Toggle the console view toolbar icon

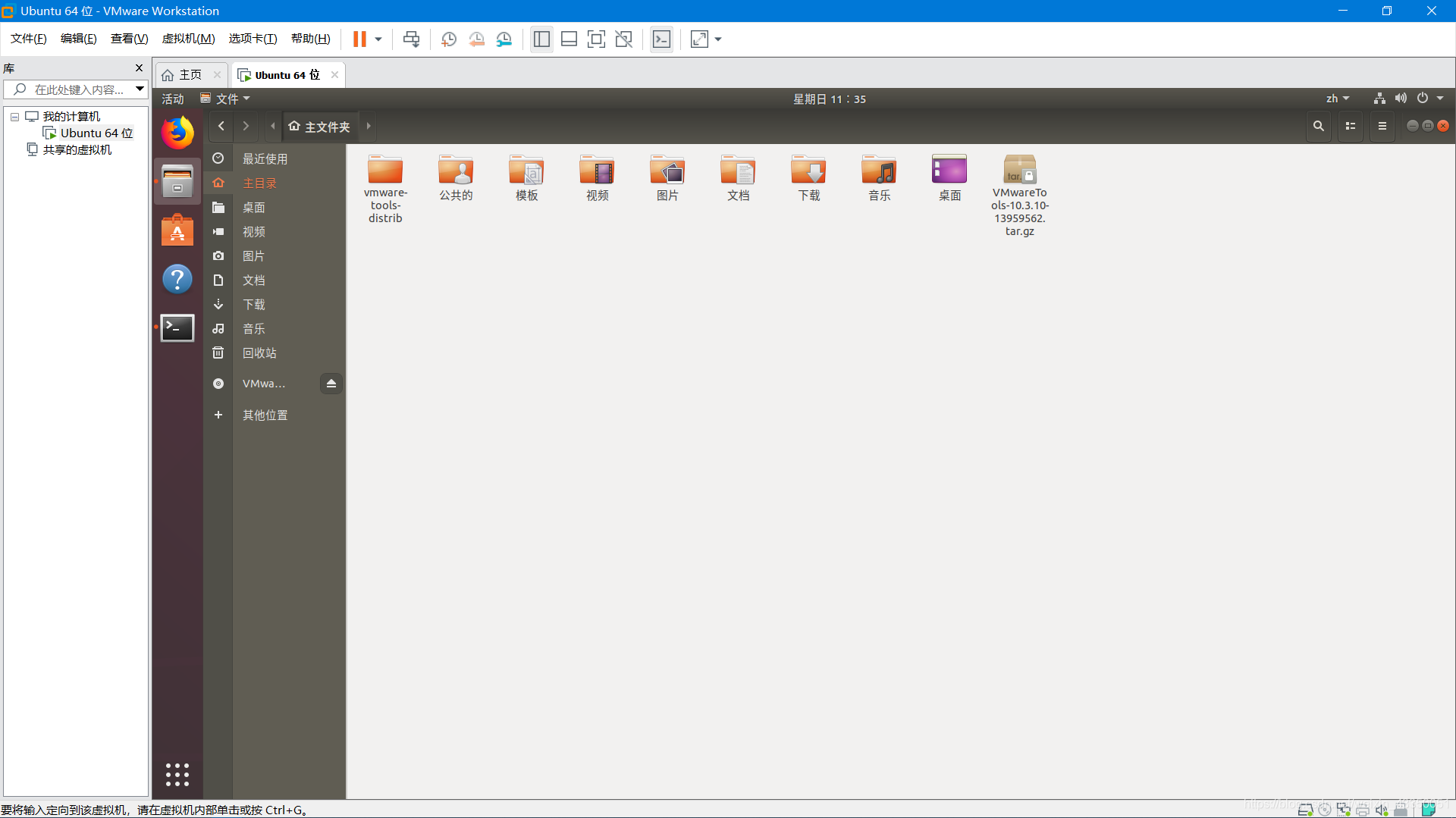pyautogui.click(x=661, y=39)
